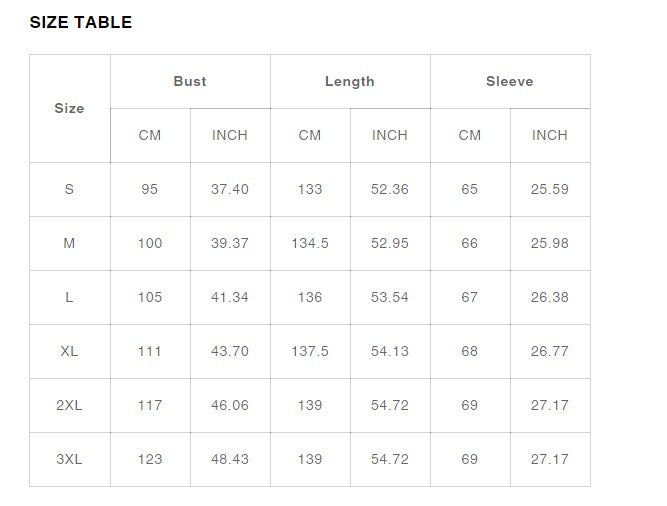Select the 46.06 bust inch value
The width and height of the screenshot is (667, 506).
point(230,405)
